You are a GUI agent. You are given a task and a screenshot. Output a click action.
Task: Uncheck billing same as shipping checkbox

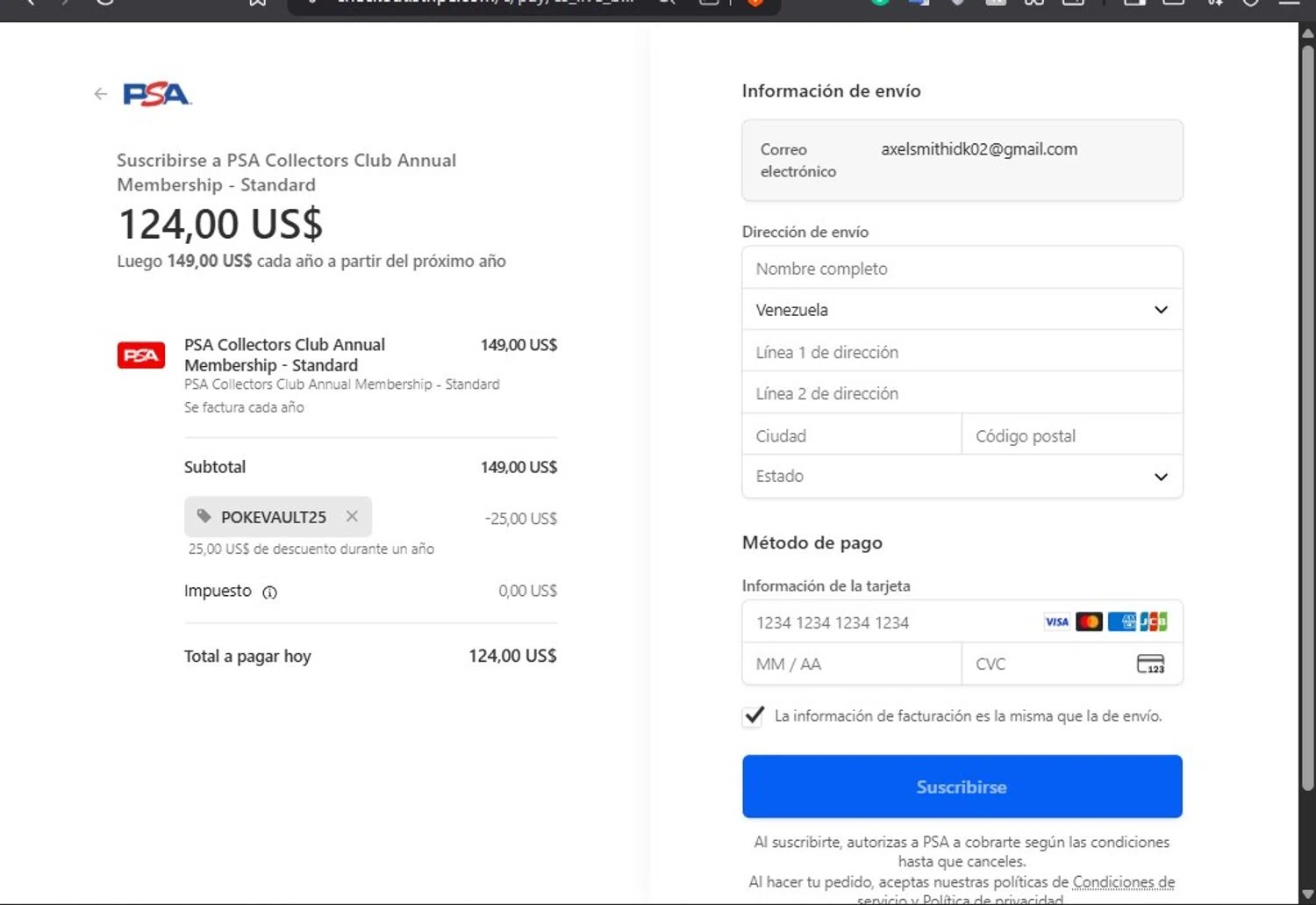coord(753,716)
